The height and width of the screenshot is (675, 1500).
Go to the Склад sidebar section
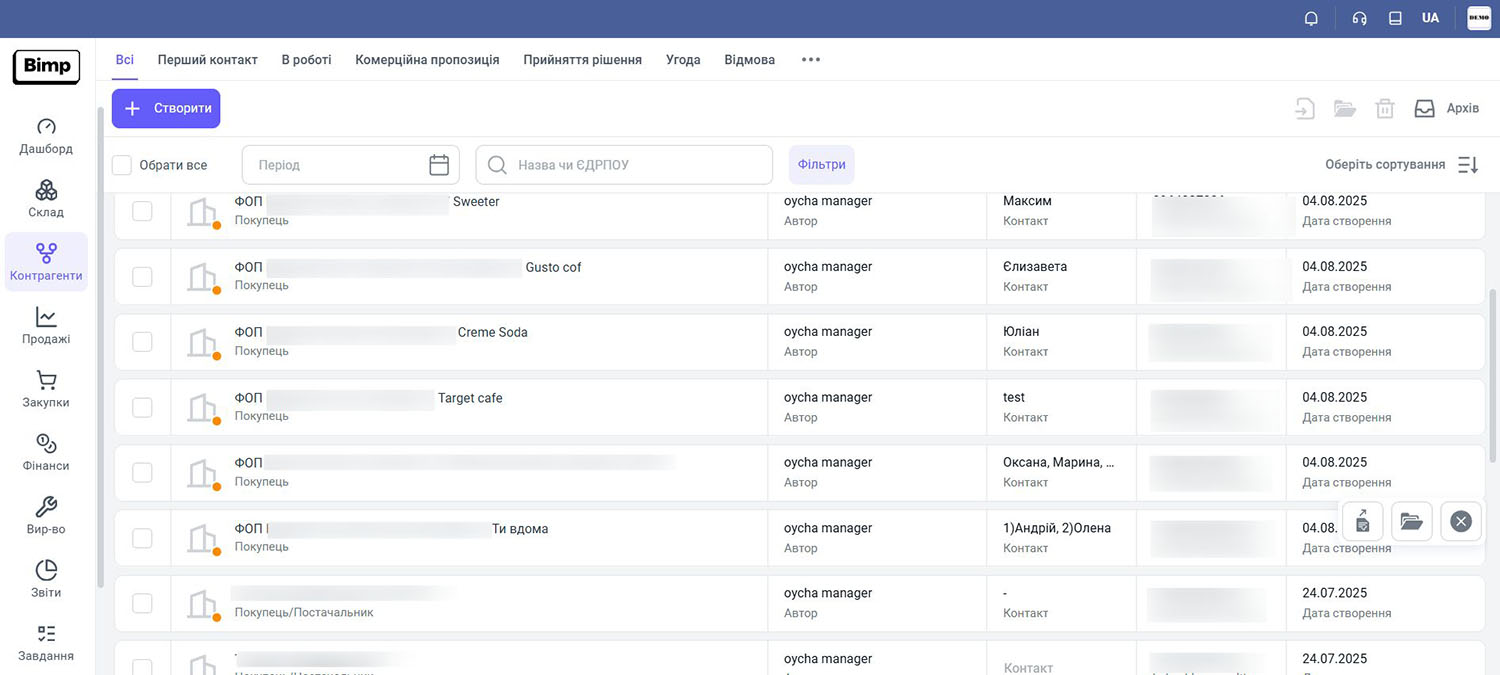pyautogui.click(x=46, y=200)
